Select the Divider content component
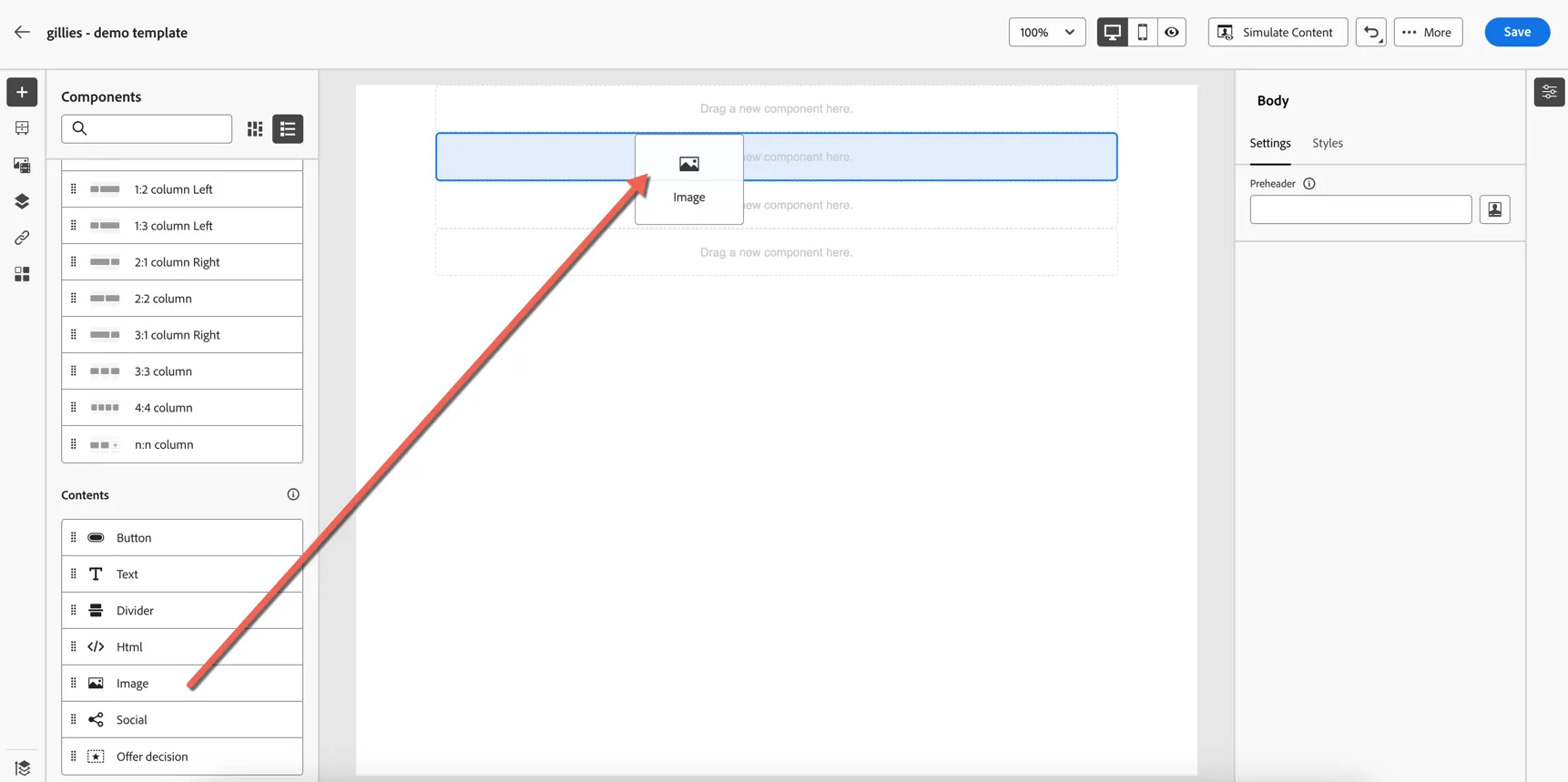 click(x=182, y=610)
